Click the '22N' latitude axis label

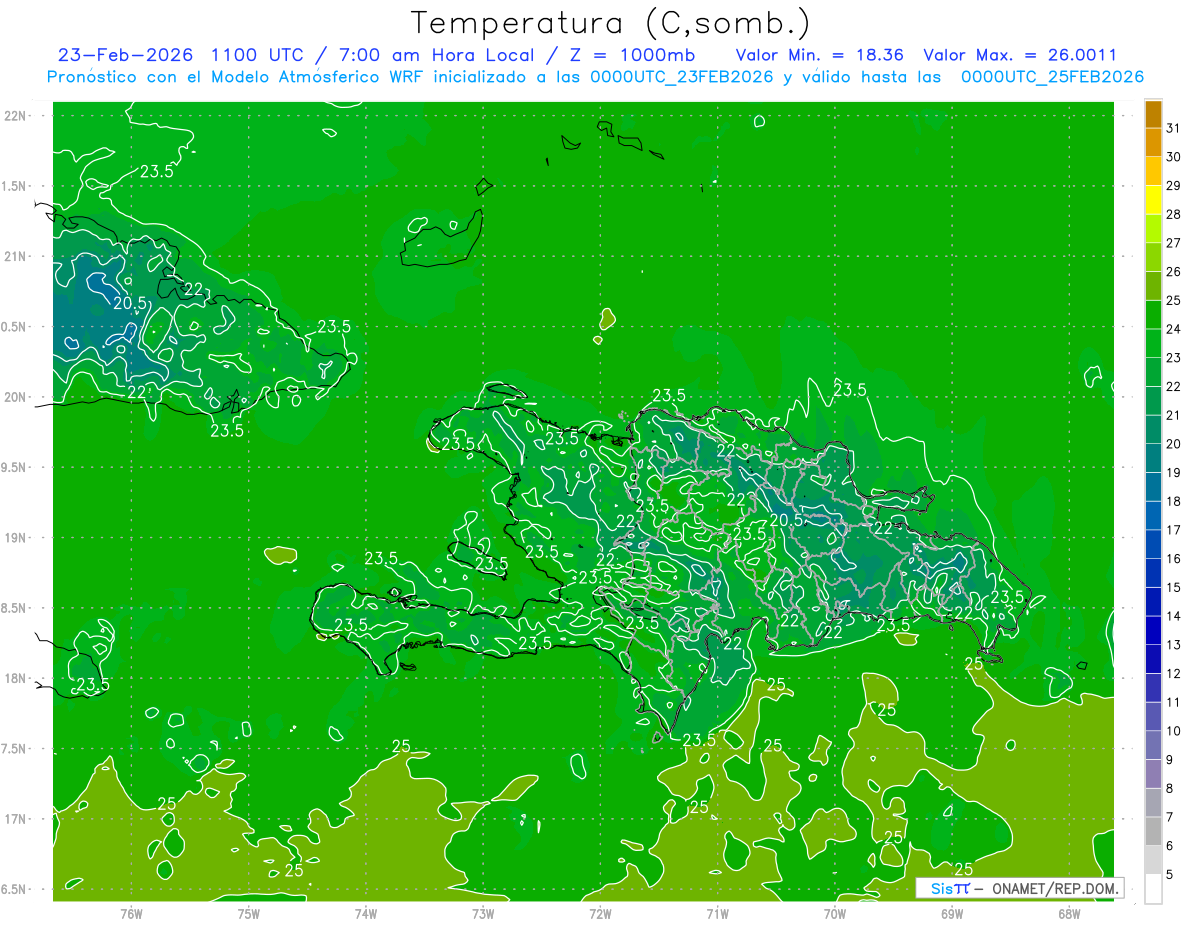[16, 116]
